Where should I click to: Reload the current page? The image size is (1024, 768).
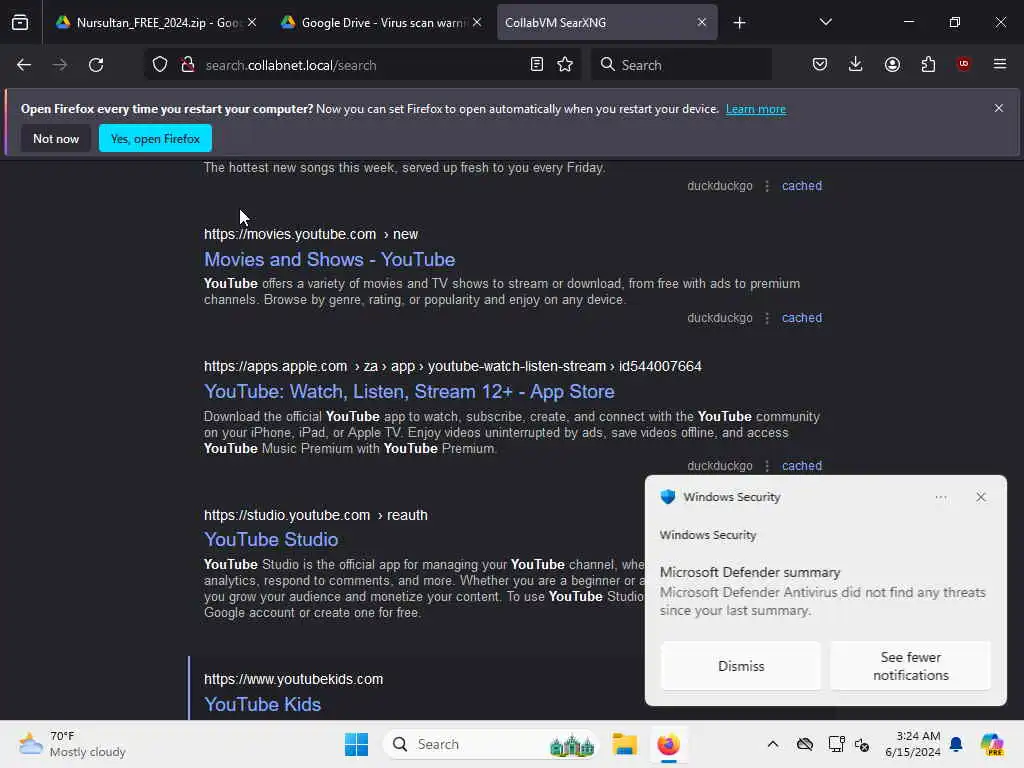96,65
